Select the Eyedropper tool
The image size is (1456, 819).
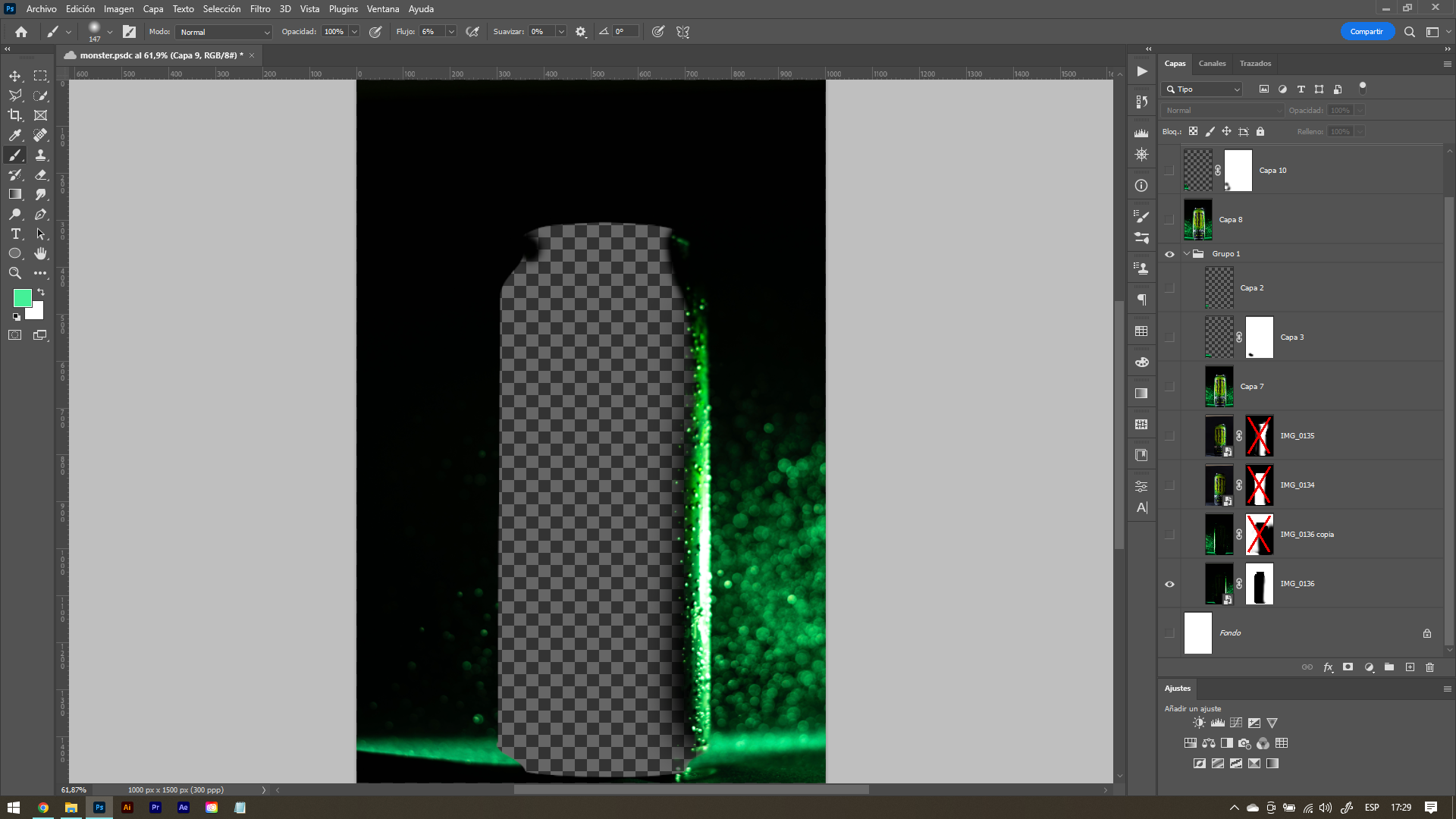(15, 135)
